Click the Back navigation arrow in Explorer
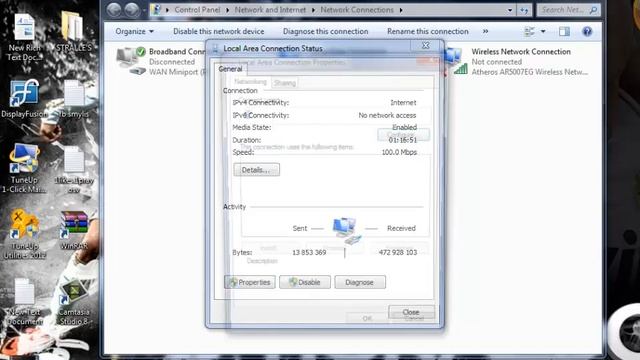The image size is (640, 360). [114, 10]
